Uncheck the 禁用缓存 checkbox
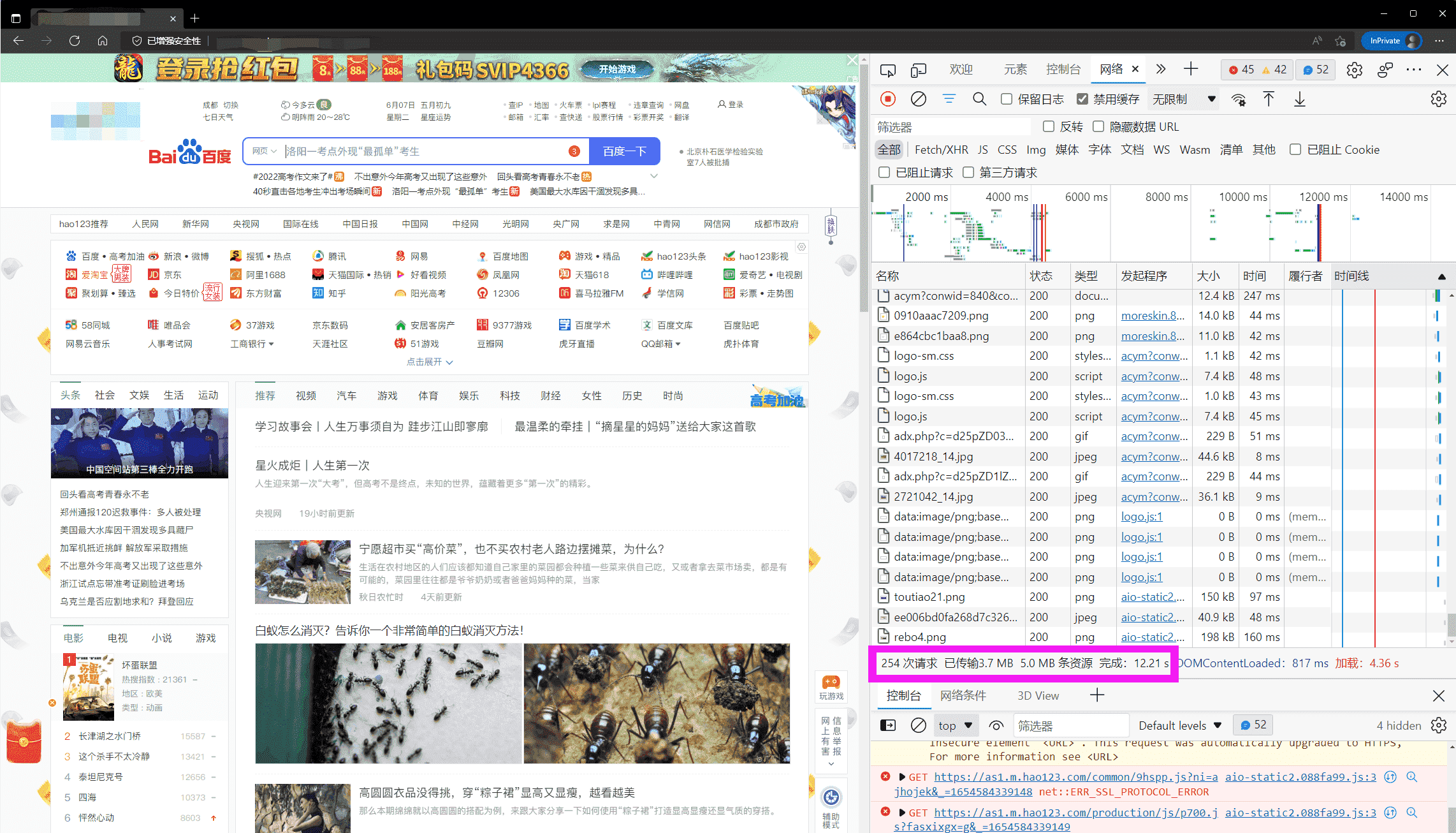 click(x=1082, y=99)
